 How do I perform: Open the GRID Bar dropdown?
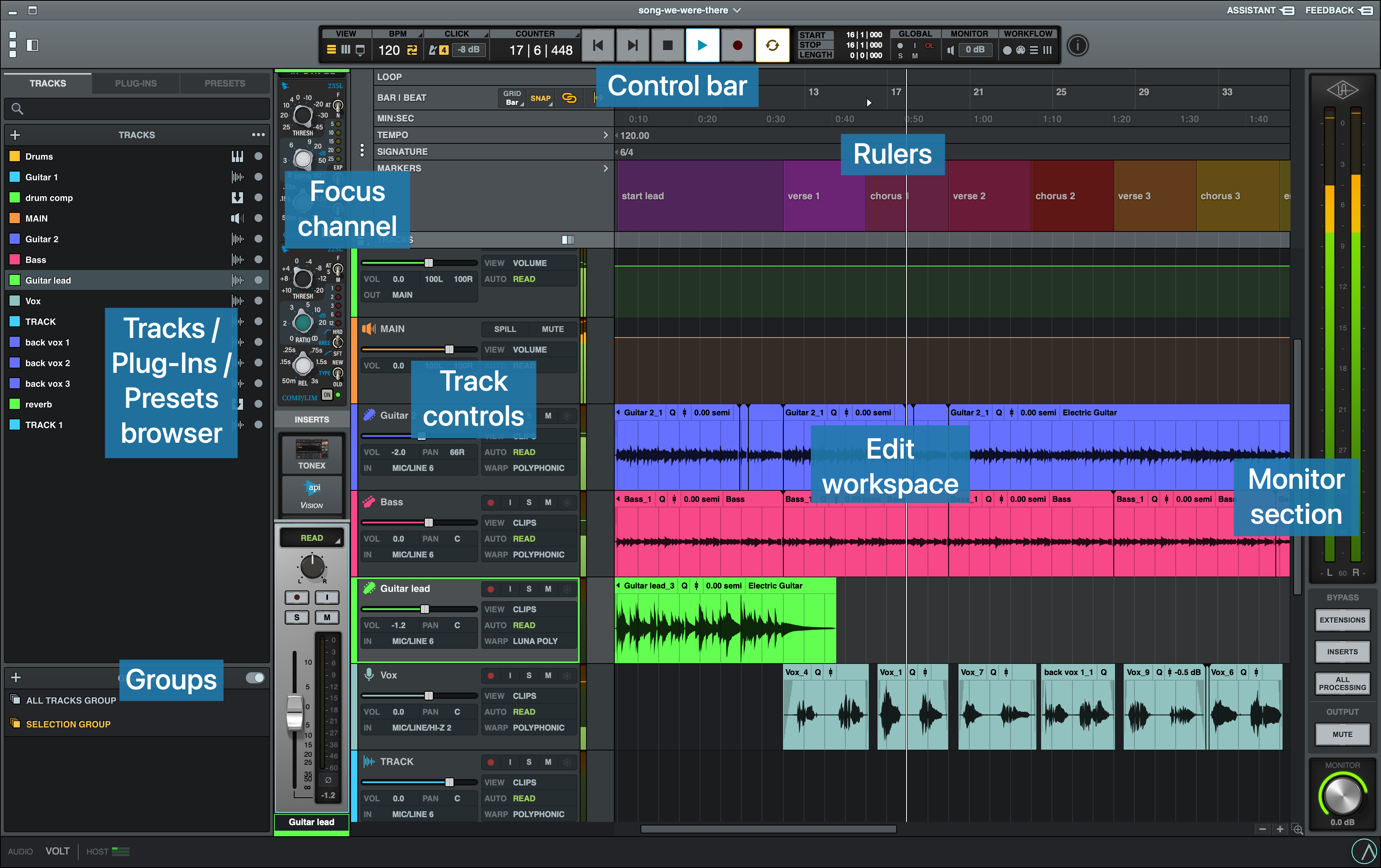click(x=512, y=98)
